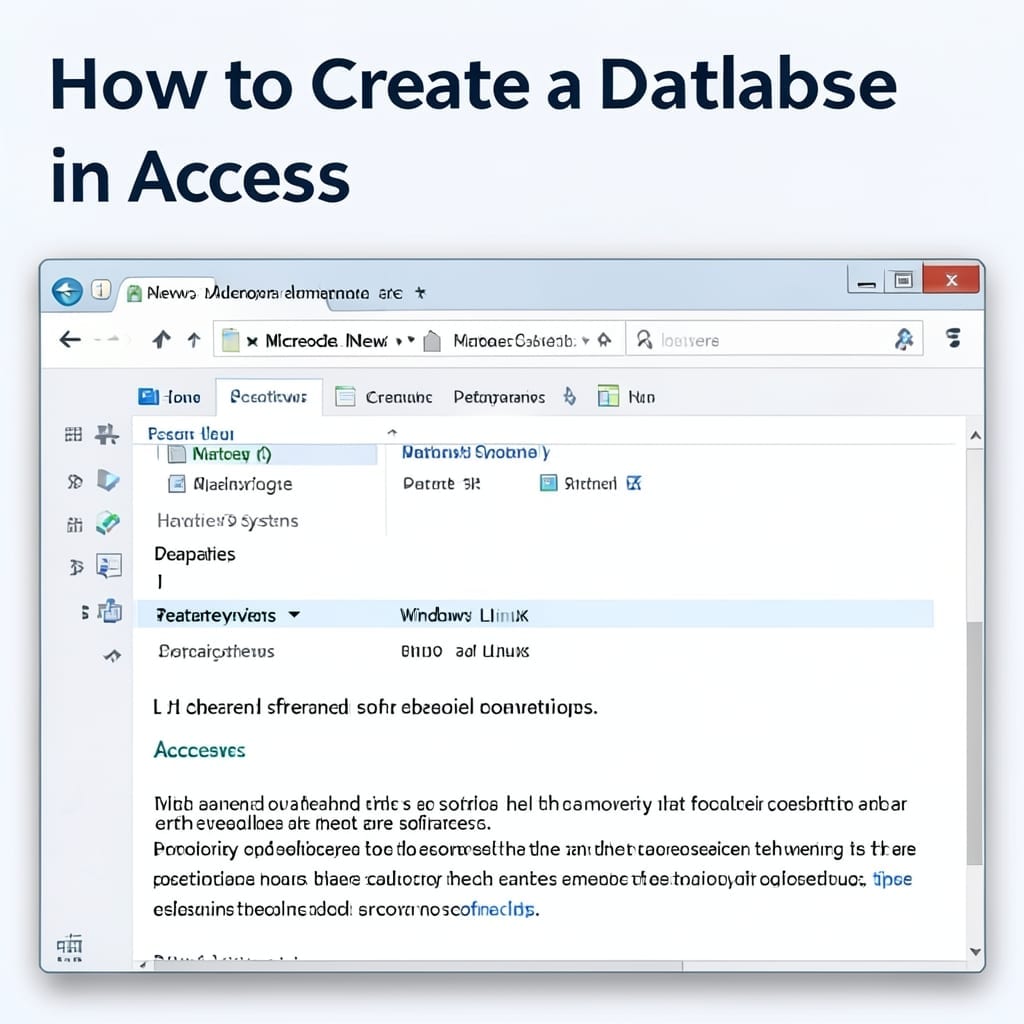Click the grid icon at top of left sidebar

[x=73, y=434]
